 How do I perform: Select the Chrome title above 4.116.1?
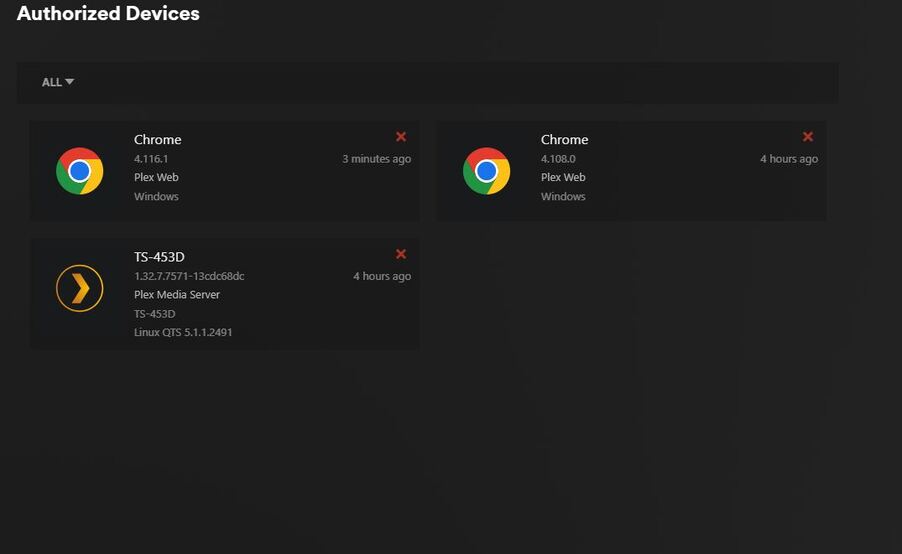[158, 140]
